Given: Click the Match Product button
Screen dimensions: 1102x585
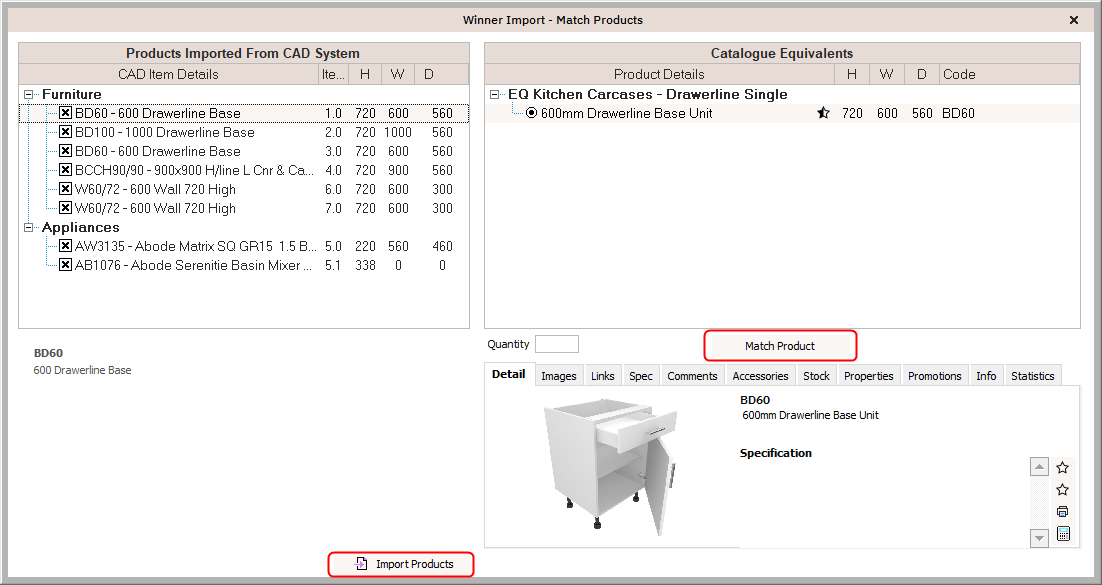Looking at the screenshot, I should coord(780,346).
